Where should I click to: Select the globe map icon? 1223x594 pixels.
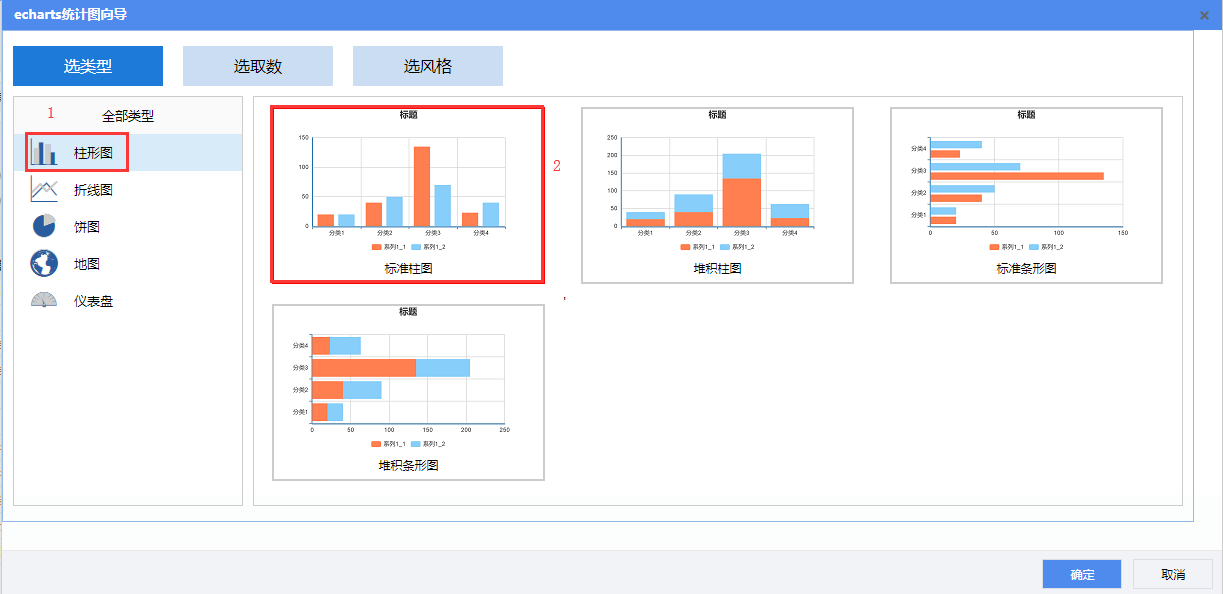44,264
